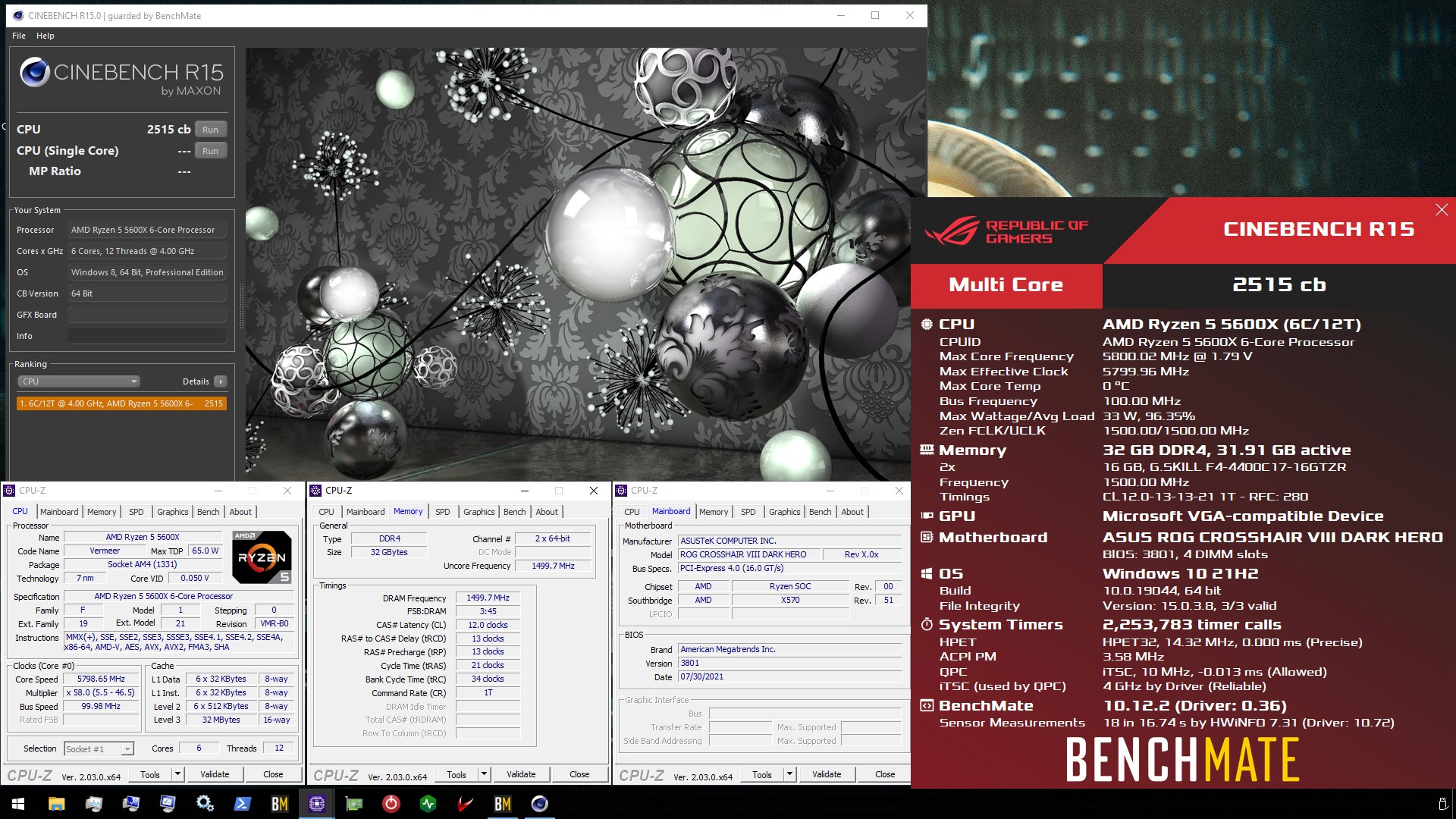
Task: Open Graphics tab in CPU-Z Mainboard window
Action: [785, 512]
